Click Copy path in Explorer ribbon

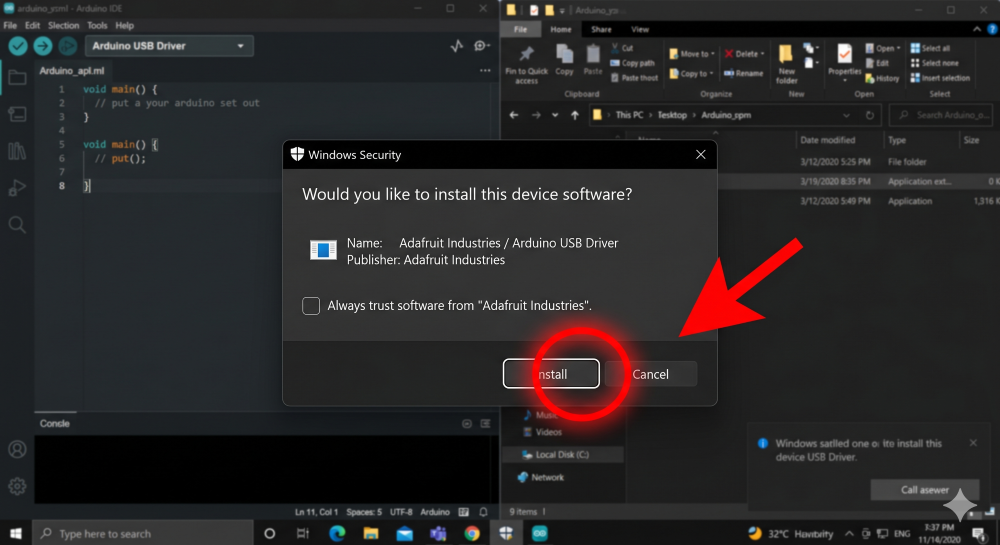pos(633,63)
